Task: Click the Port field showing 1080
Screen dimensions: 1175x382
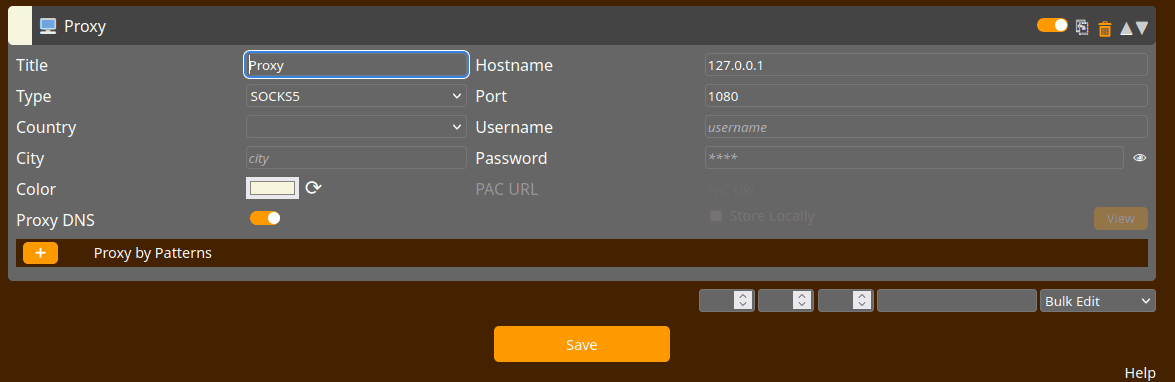Action: coord(926,96)
